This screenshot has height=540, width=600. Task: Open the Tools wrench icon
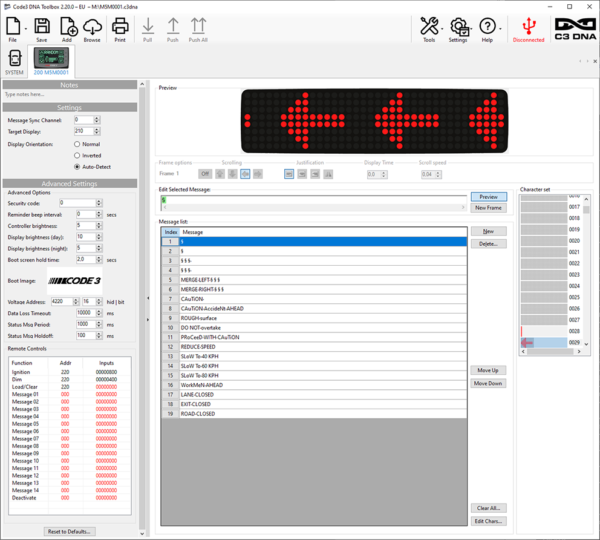(x=429, y=26)
